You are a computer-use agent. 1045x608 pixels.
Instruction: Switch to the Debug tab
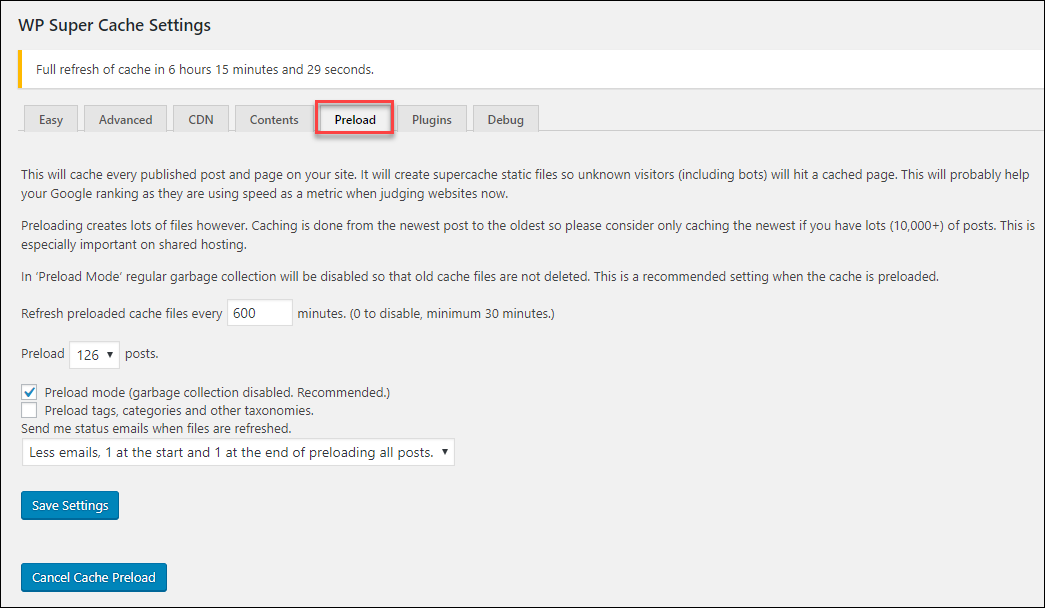point(505,119)
